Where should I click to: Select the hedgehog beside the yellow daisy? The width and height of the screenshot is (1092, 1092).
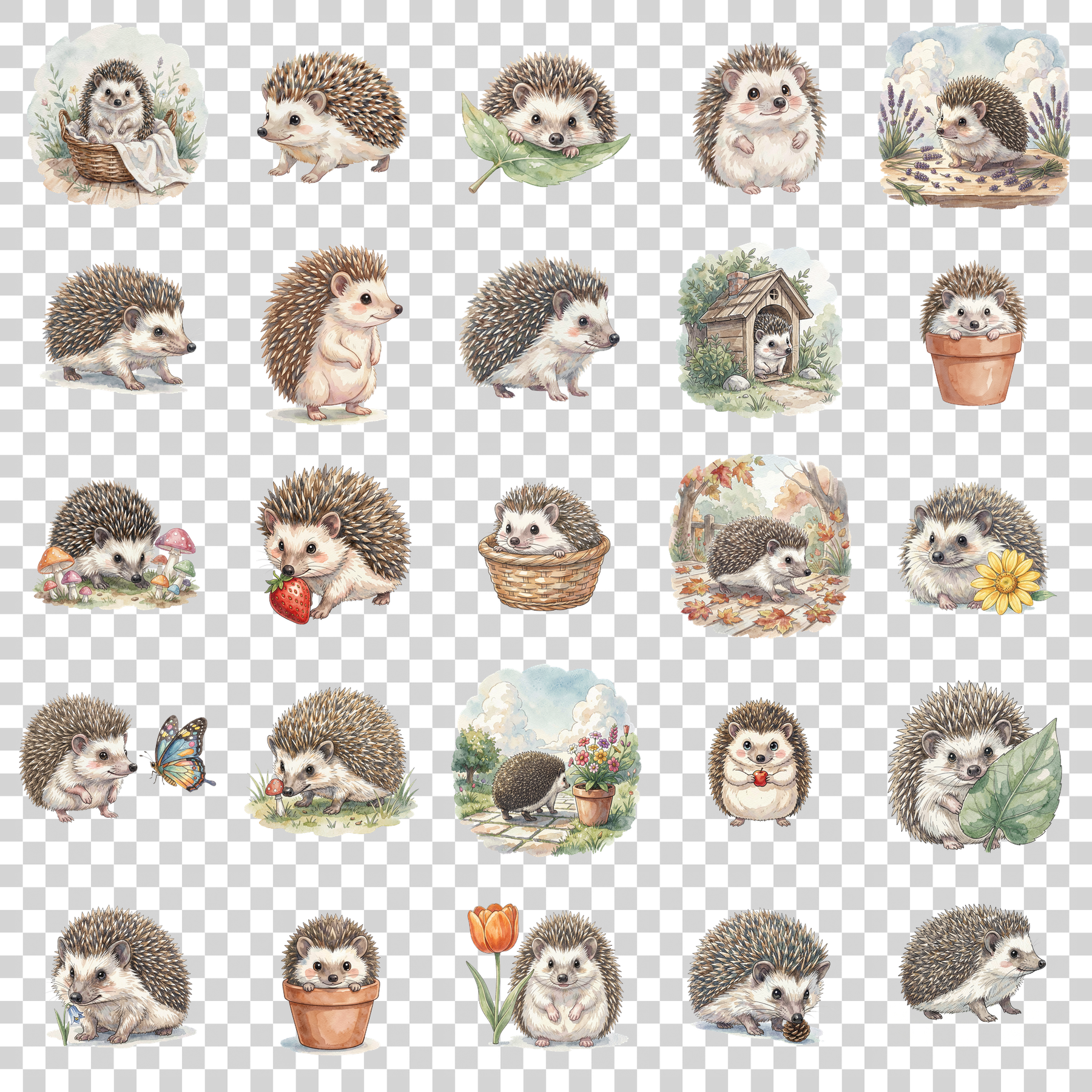pyautogui.click(x=974, y=548)
